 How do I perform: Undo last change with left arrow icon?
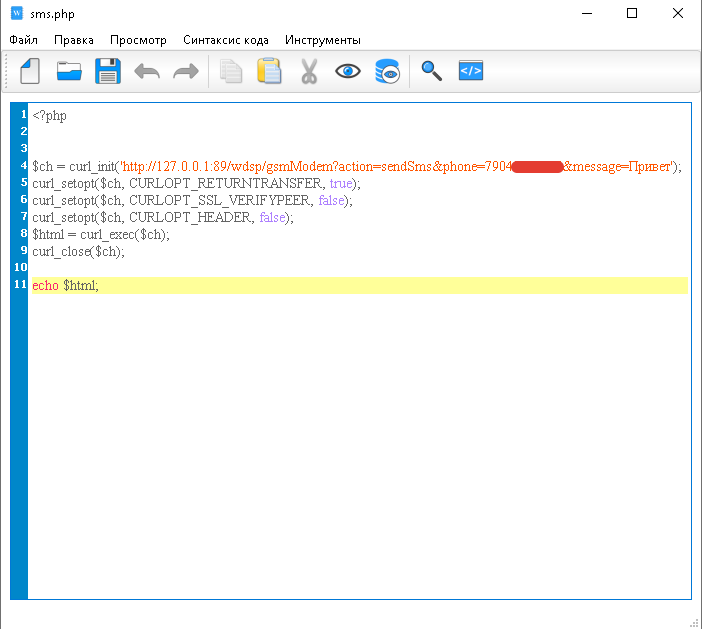[x=147, y=71]
